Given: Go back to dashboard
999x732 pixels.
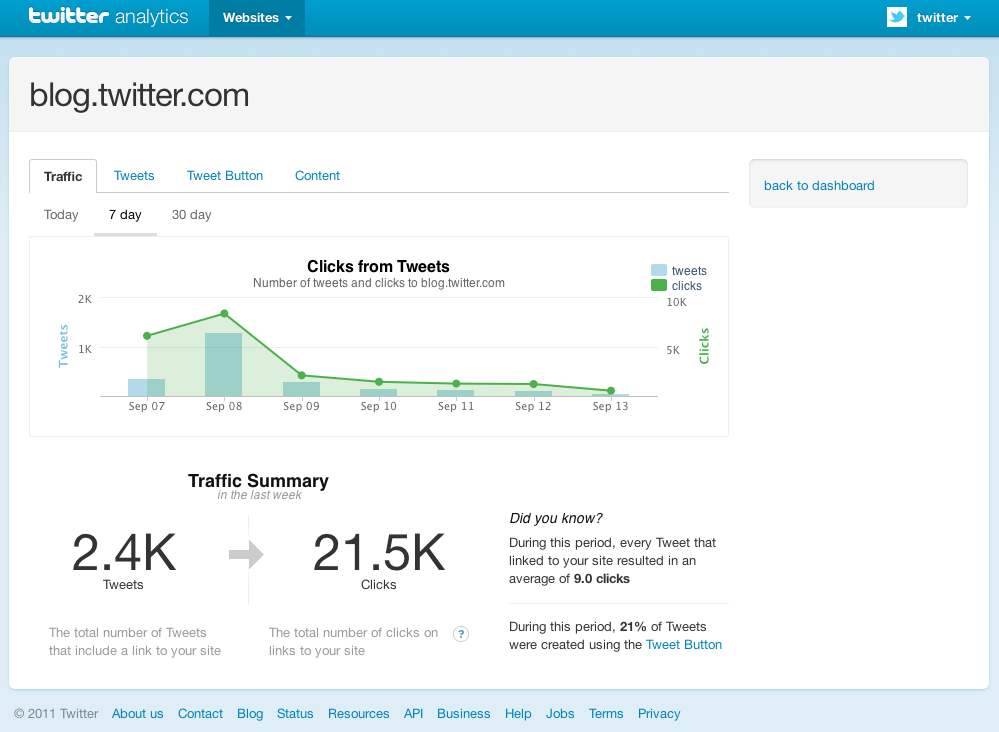Looking at the screenshot, I should coord(819,186).
